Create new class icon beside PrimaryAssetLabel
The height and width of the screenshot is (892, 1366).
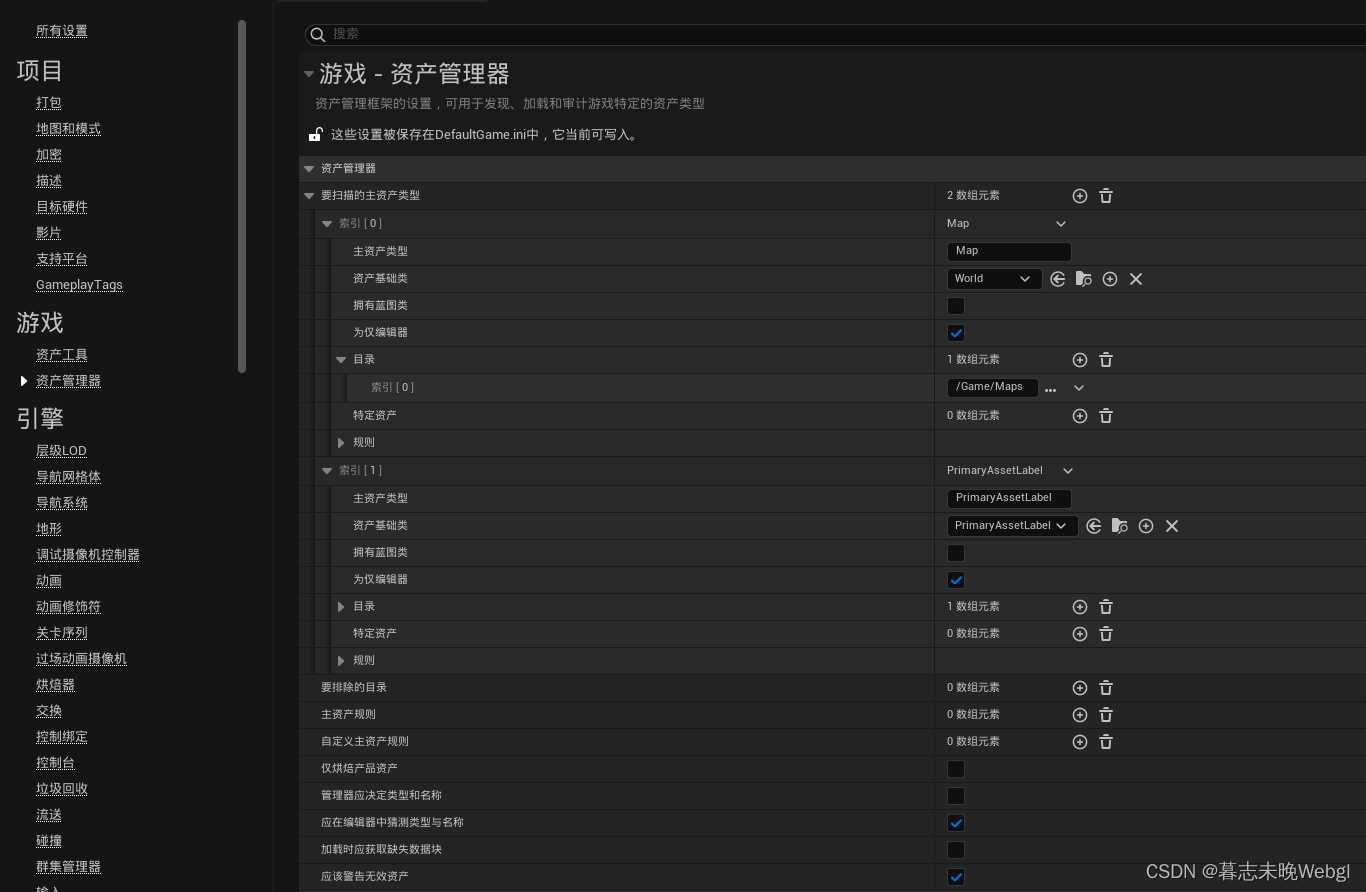coord(1146,526)
